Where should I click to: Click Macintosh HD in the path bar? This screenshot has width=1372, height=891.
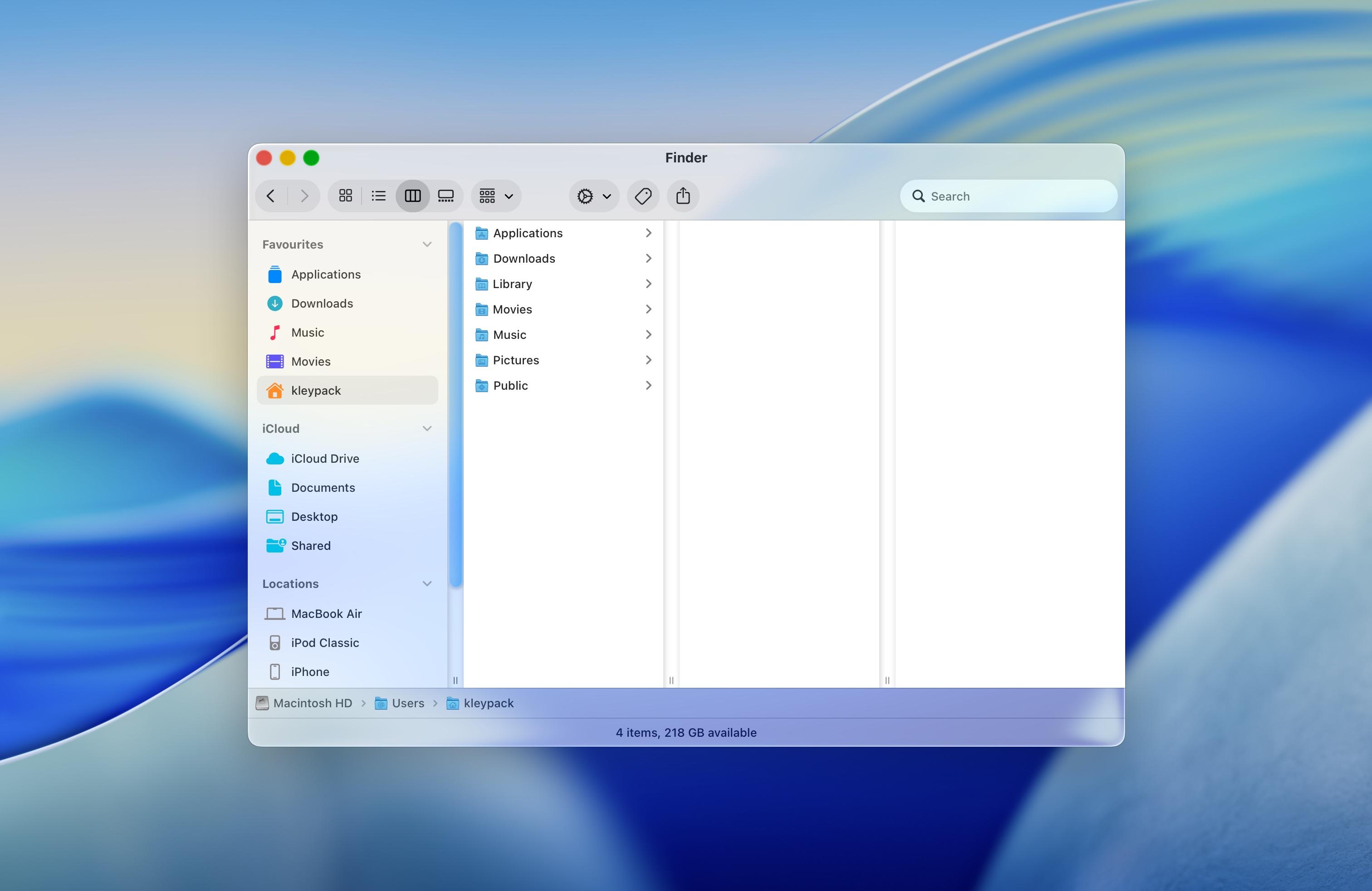click(x=304, y=703)
